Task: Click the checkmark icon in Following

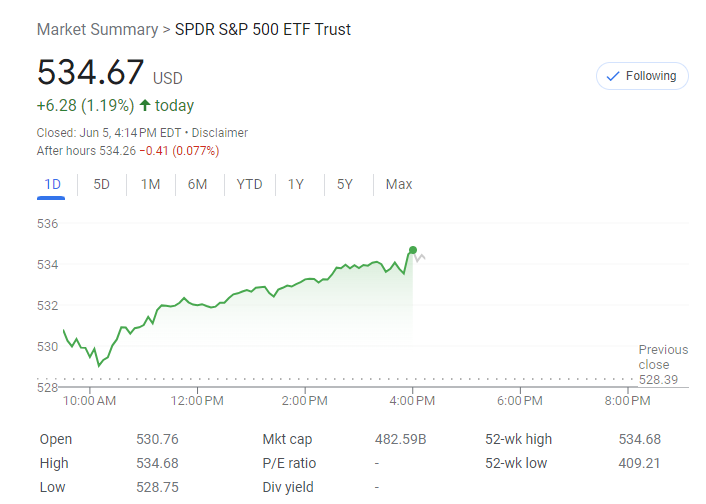Action: click(613, 76)
